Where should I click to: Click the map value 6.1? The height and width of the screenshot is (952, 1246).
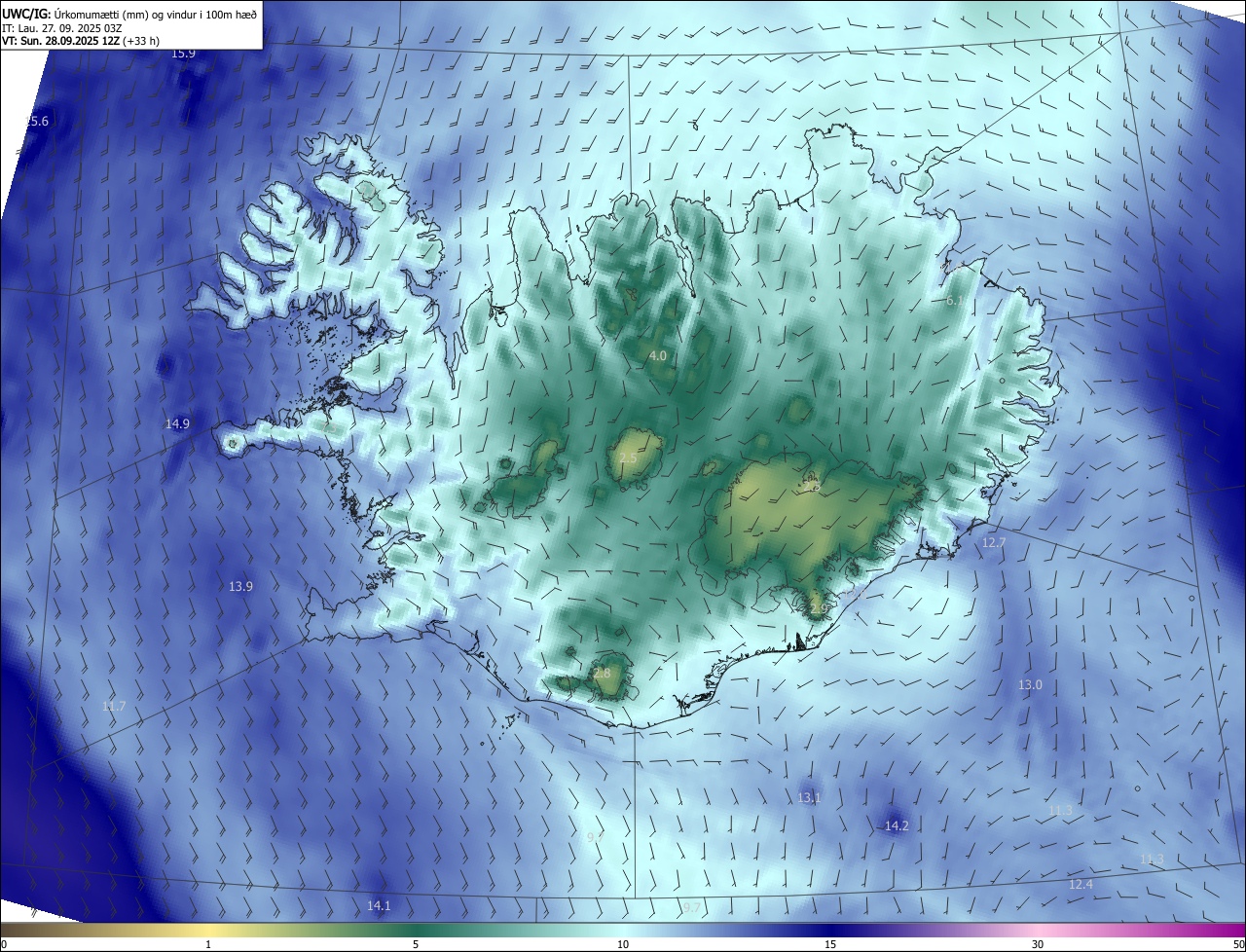955,301
